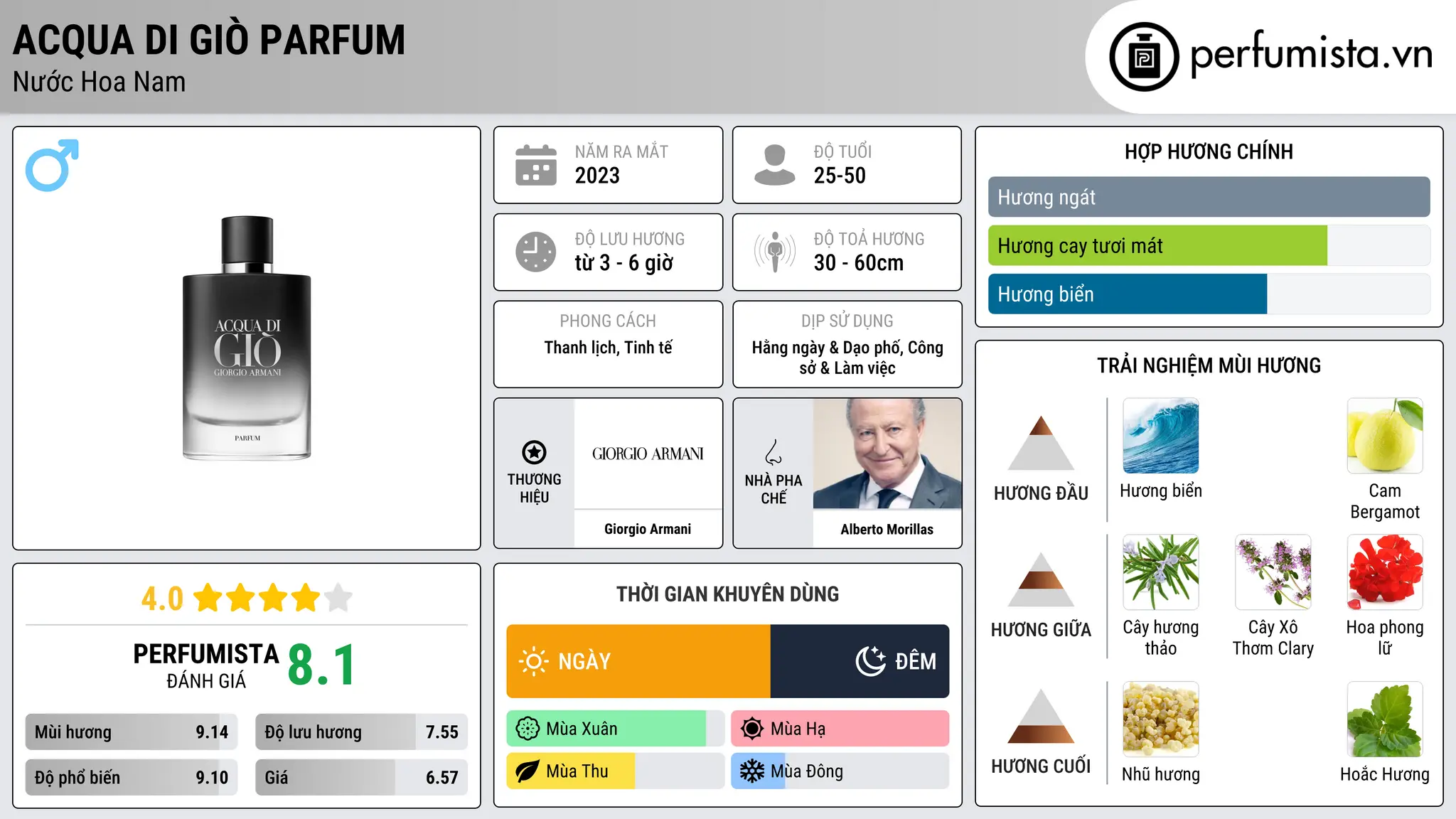Click the dark Đêm nighttime segment
This screenshot has height=819, width=1456.
click(x=860, y=661)
